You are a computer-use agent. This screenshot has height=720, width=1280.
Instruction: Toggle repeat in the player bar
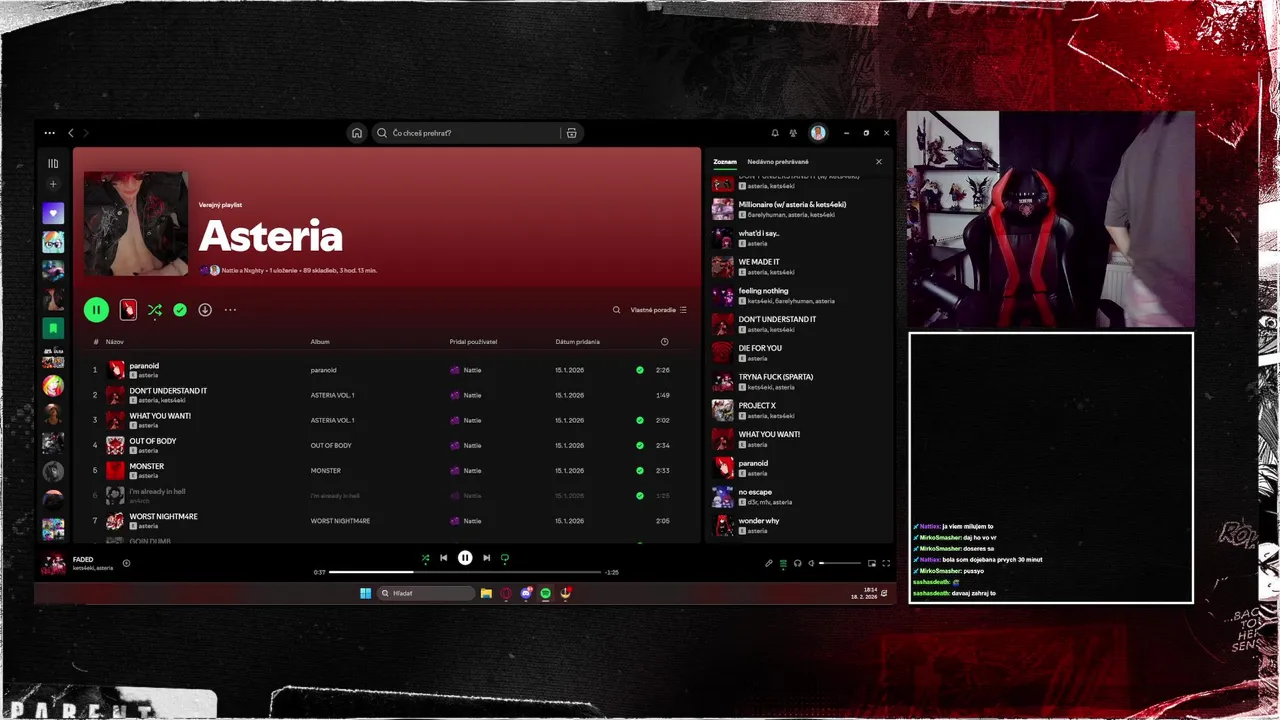[x=505, y=558]
